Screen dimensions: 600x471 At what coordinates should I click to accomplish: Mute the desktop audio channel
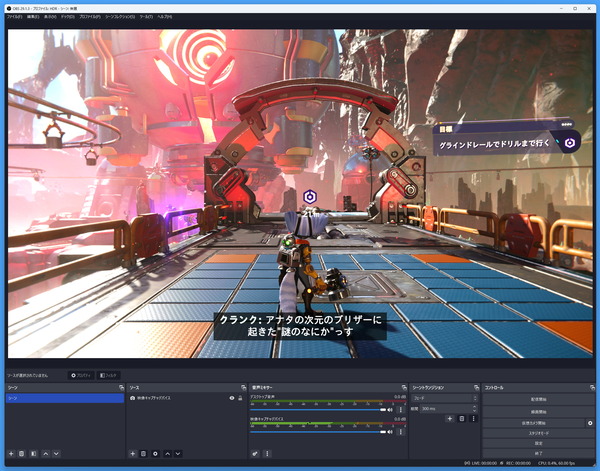pyautogui.click(x=390, y=410)
